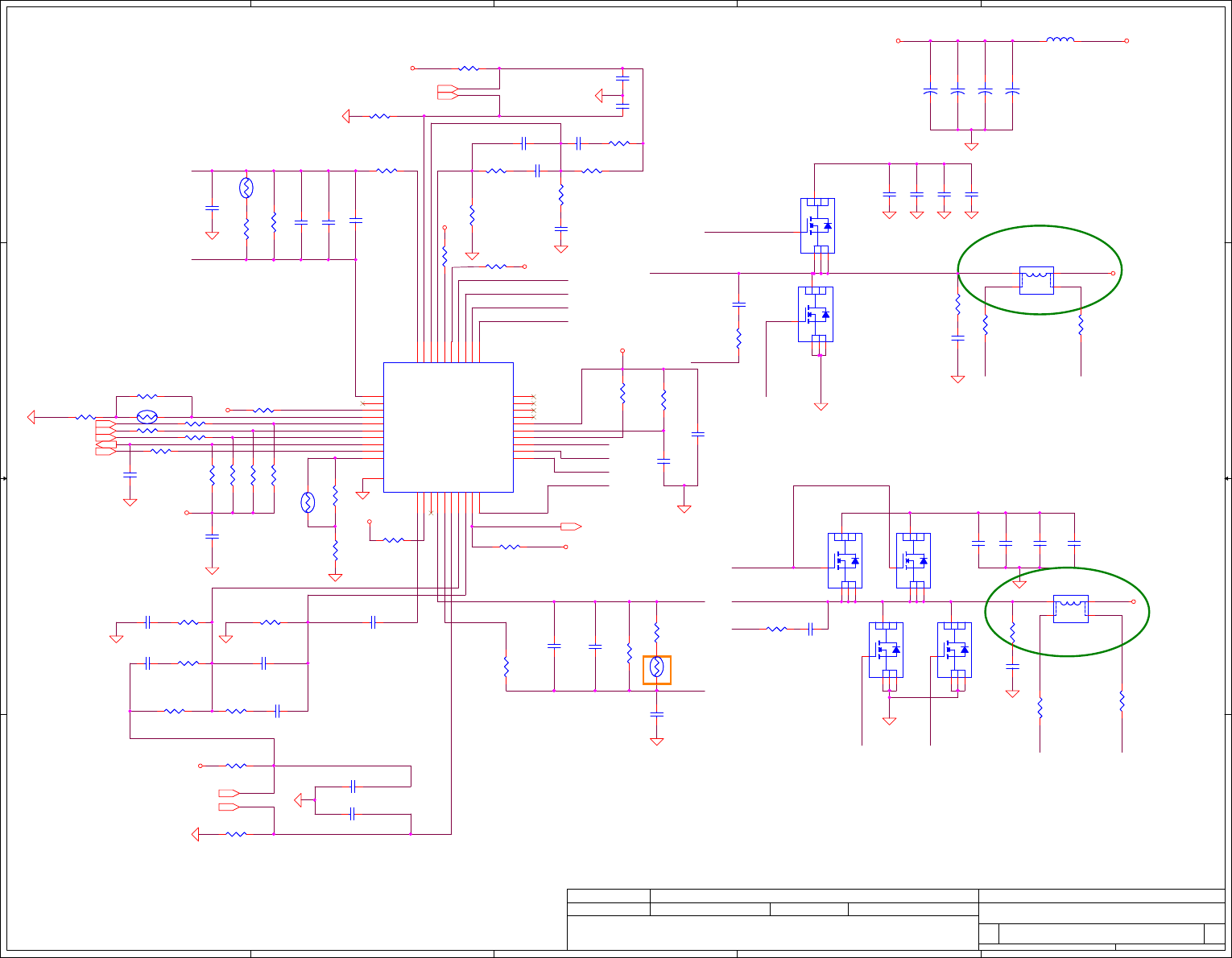Select upper MOSFET of the two-transistor stage

817,225
